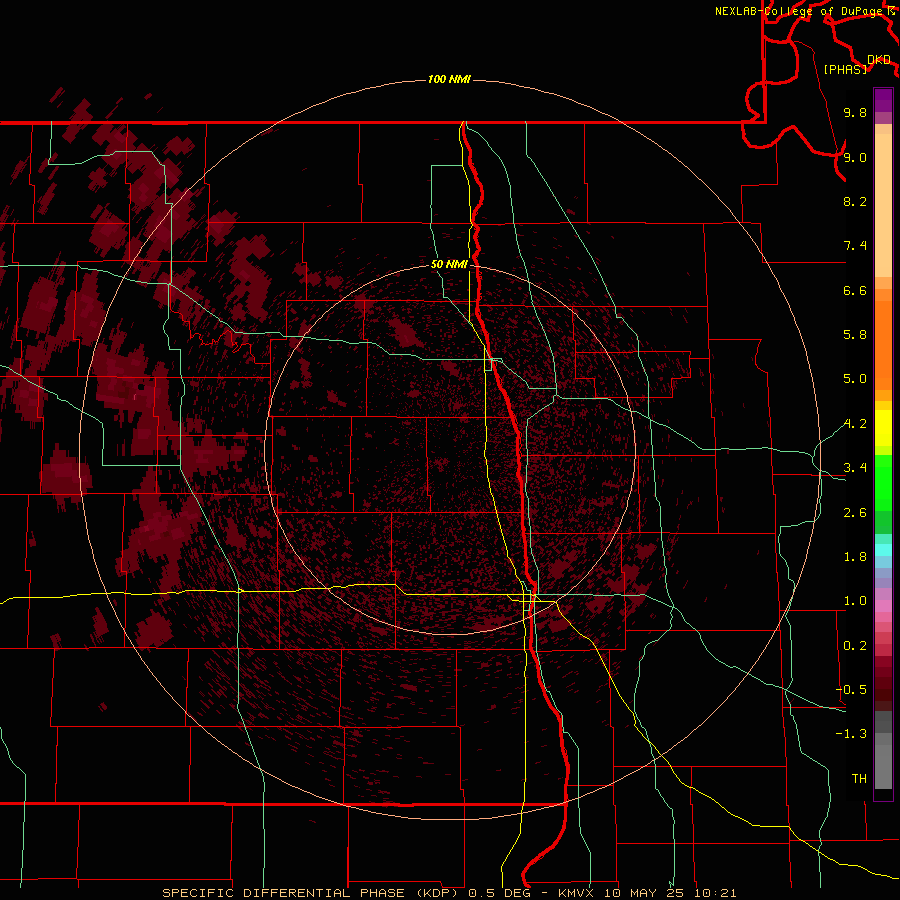Click the 0.2 color scale value
The image size is (900, 900).
pyautogui.click(x=855, y=646)
